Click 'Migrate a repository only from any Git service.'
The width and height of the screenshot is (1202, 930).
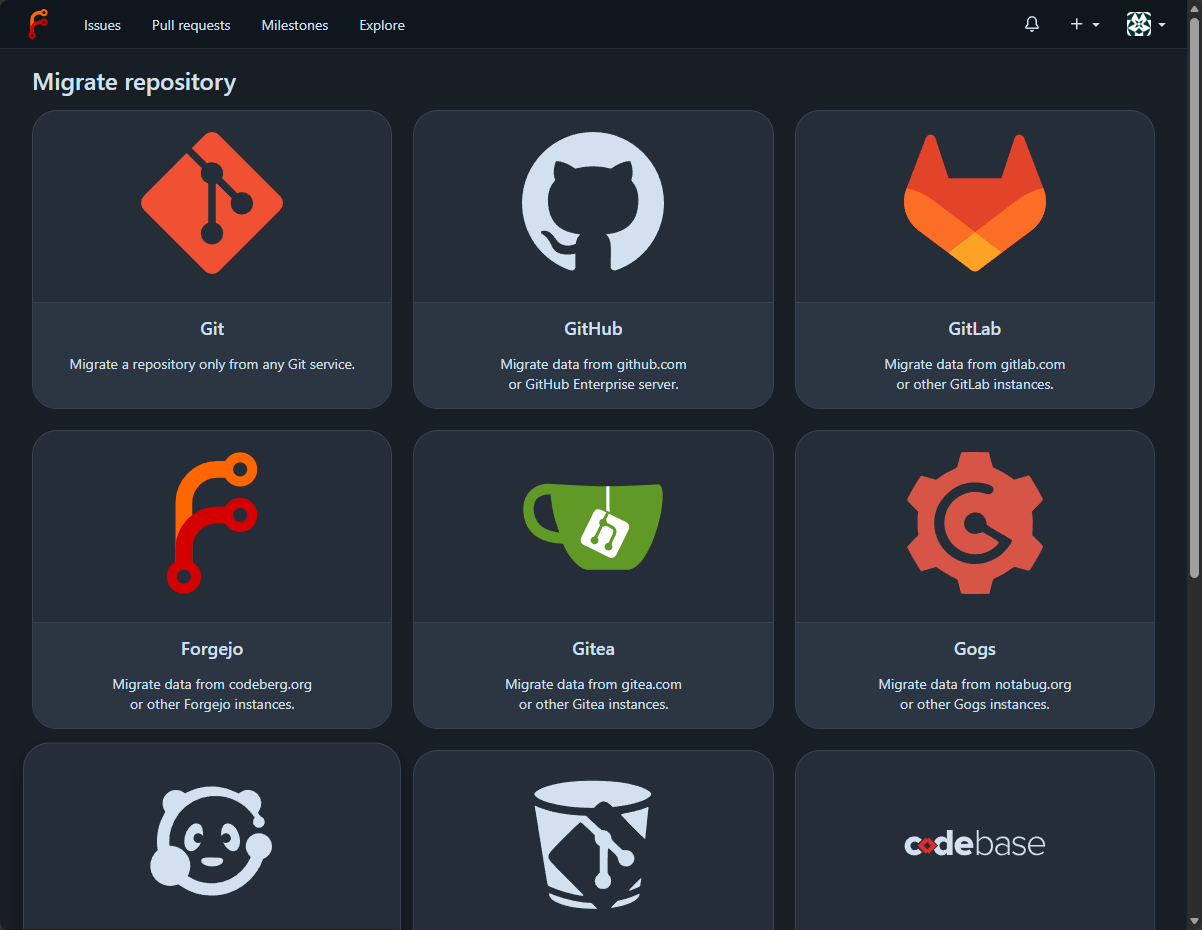[212, 365]
